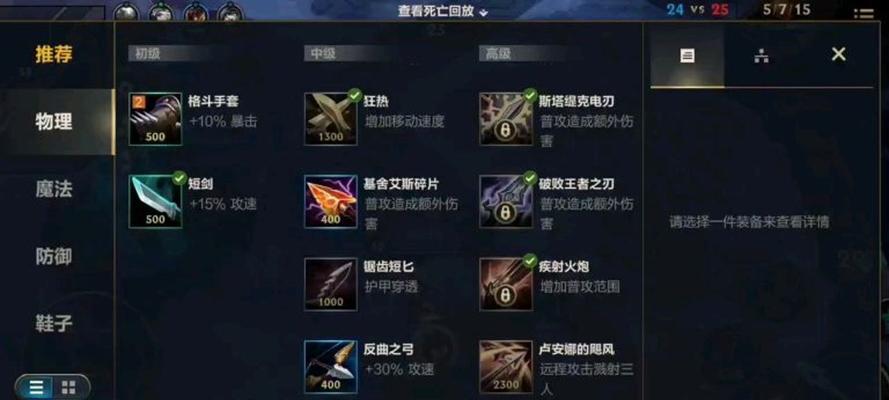
Task: Select the 破败王者之刃 item icon
Action: (x=506, y=201)
